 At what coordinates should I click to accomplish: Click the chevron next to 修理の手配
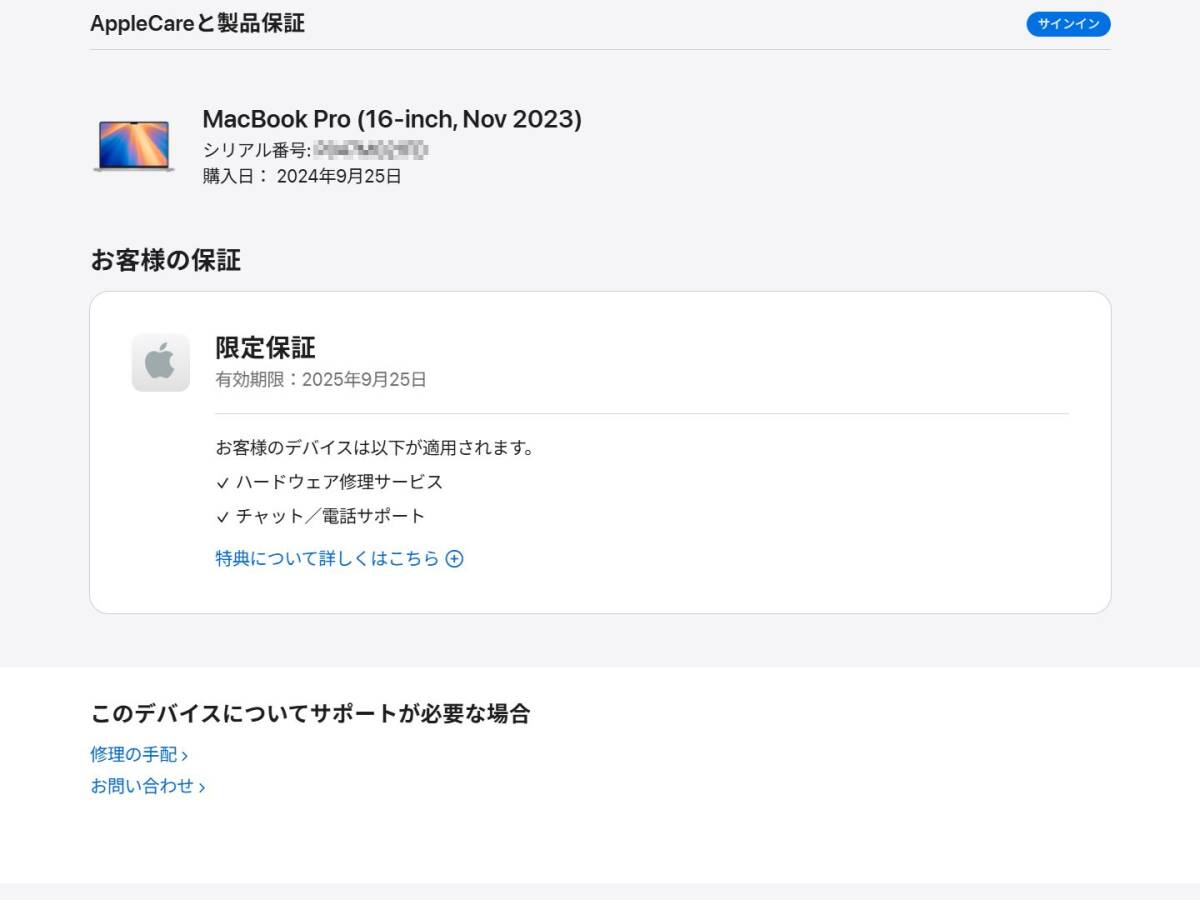(185, 756)
